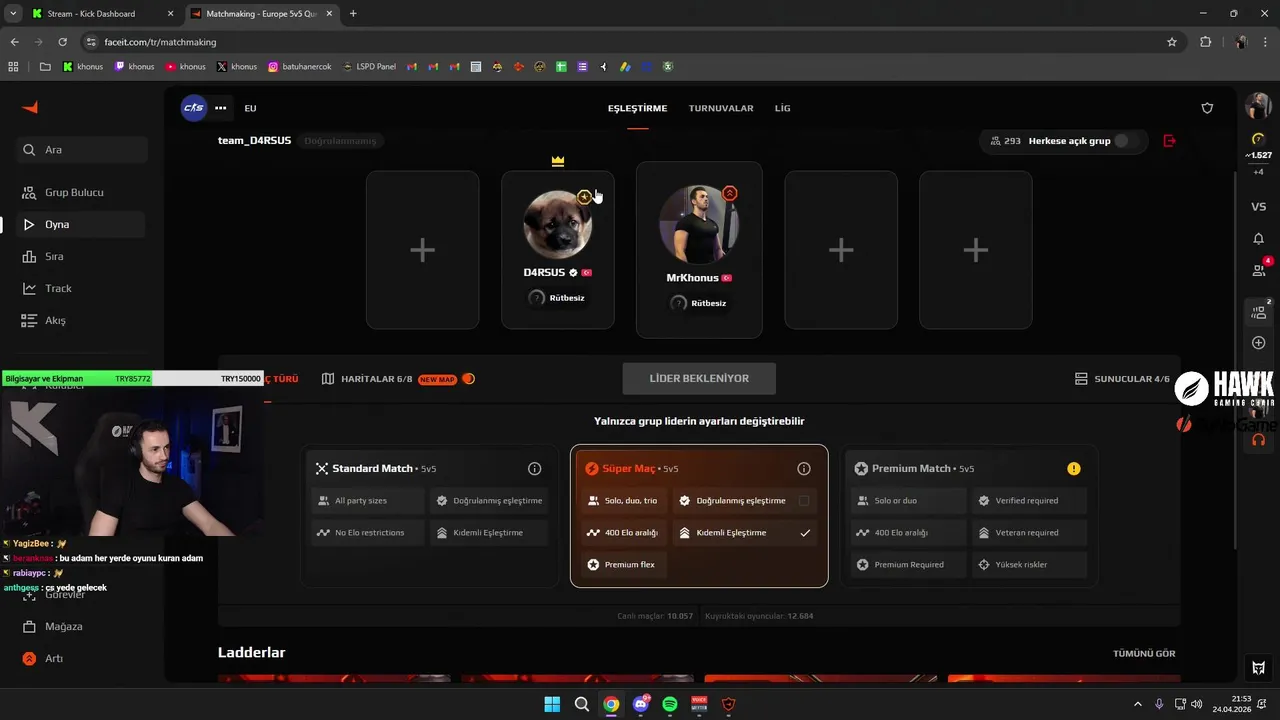Switch to the LİG tab
Screen dimensions: 1280x720
point(782,108)
